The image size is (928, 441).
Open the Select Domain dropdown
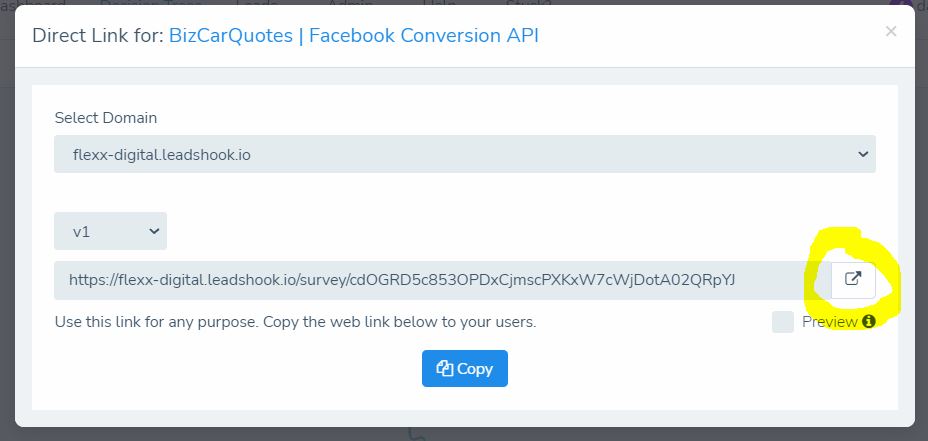tap(465, 154)
